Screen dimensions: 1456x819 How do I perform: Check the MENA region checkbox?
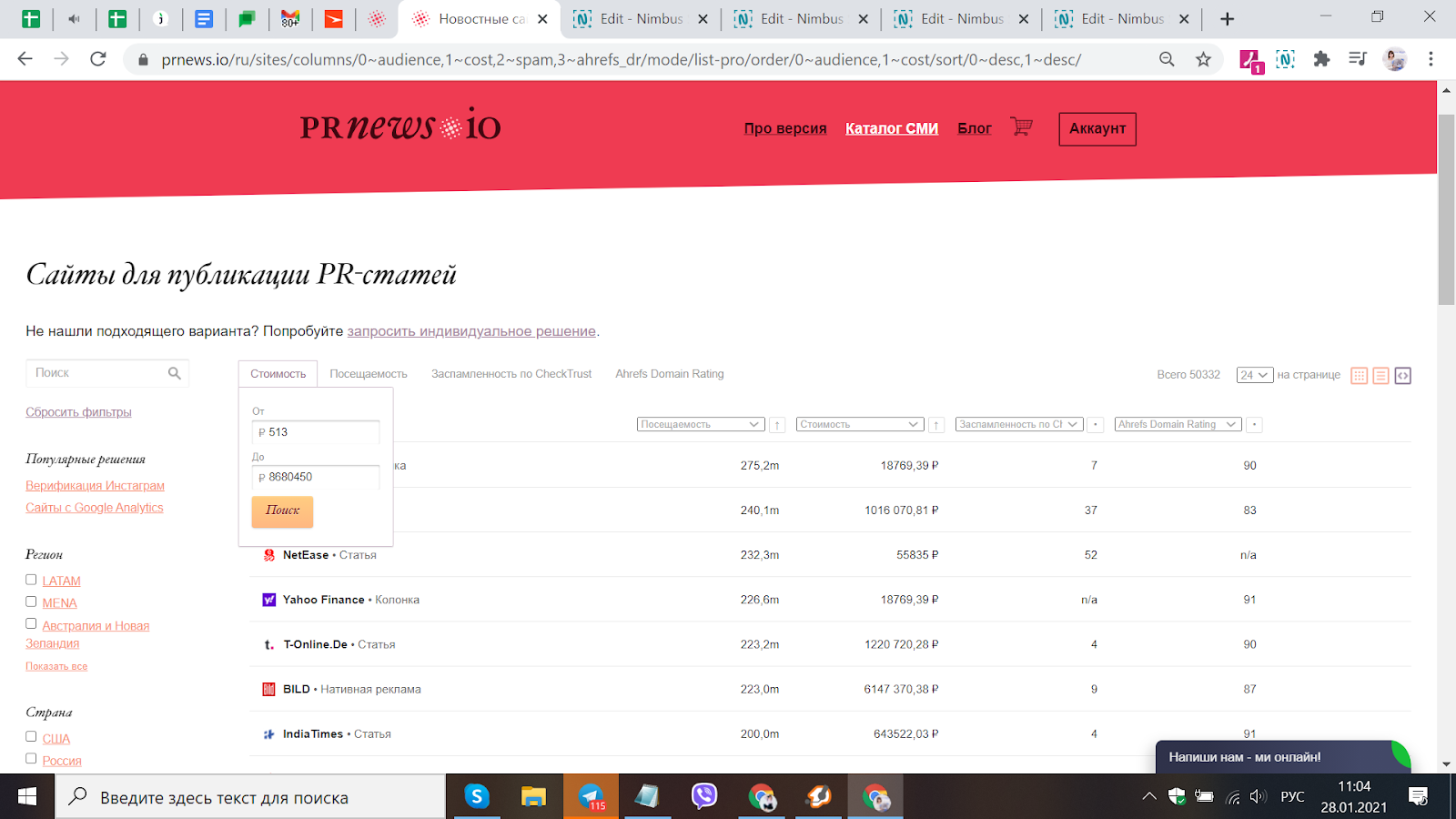tap(31, 602)
